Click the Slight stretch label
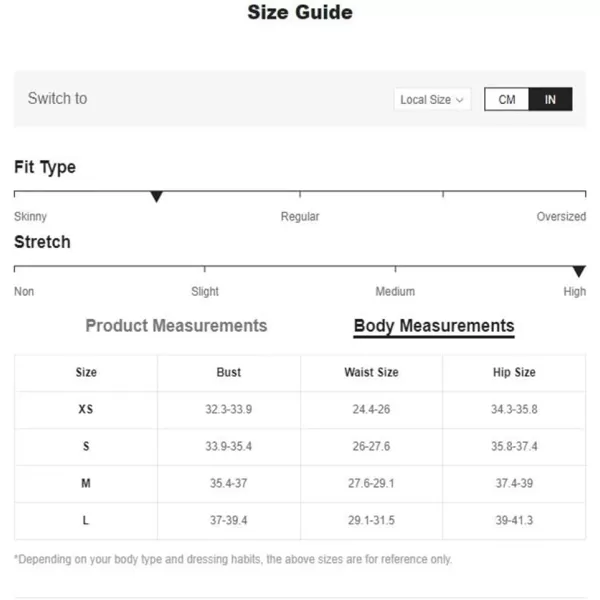This screenshot has width=600, height=600. (205, 292)
